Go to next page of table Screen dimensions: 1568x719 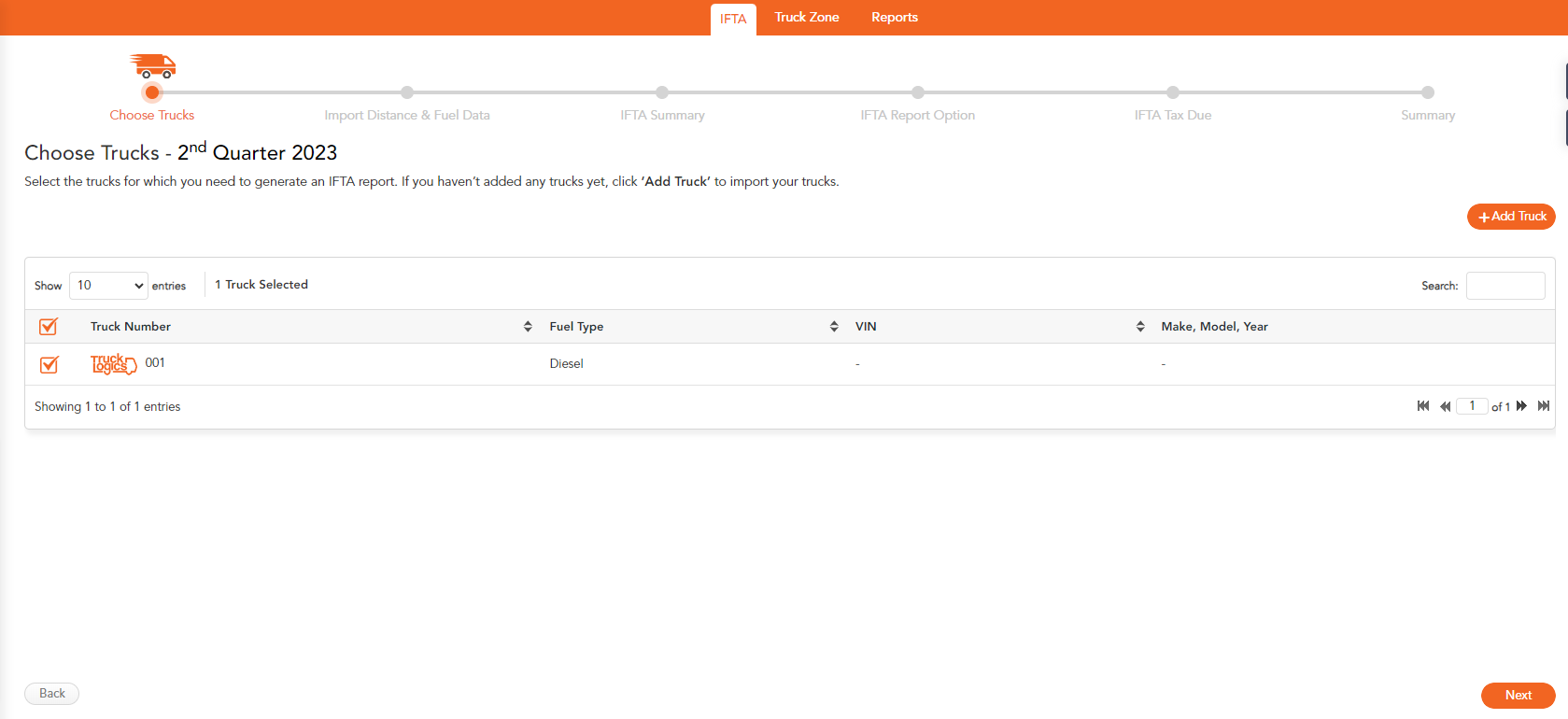click(1521, 406)
